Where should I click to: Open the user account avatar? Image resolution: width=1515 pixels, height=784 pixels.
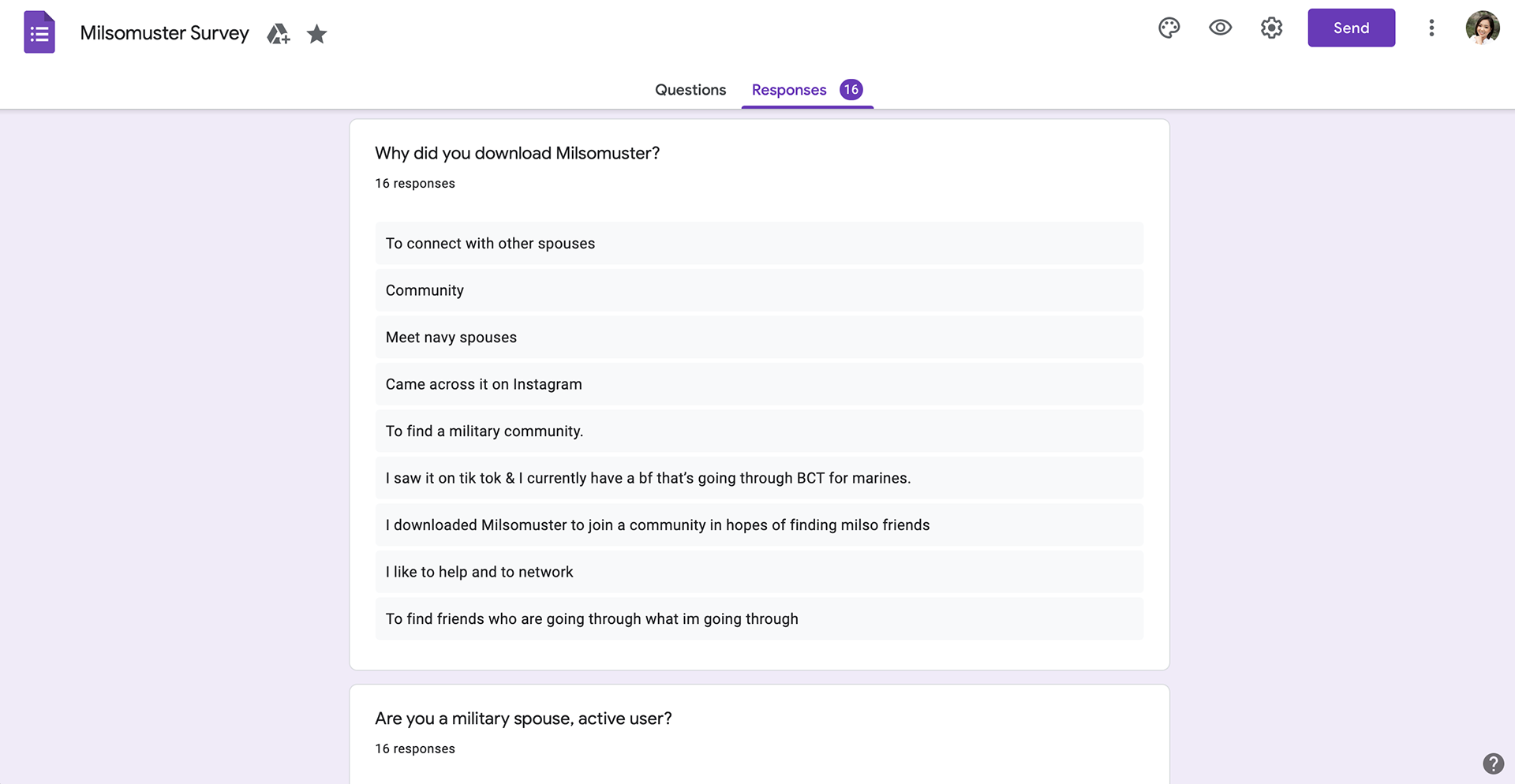pos(1483,28)
